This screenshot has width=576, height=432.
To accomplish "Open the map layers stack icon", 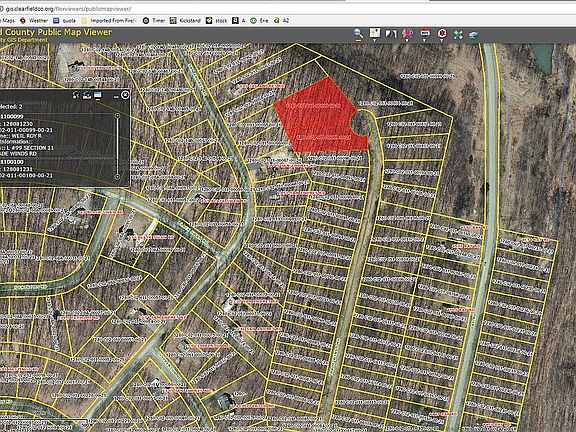I will click(x=474, y=35).
